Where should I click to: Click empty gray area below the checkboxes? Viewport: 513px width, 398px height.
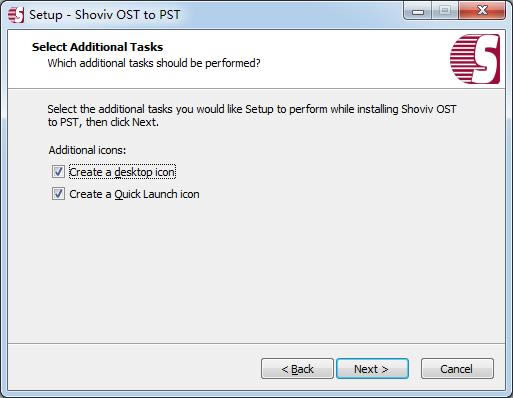coord(257,270)
